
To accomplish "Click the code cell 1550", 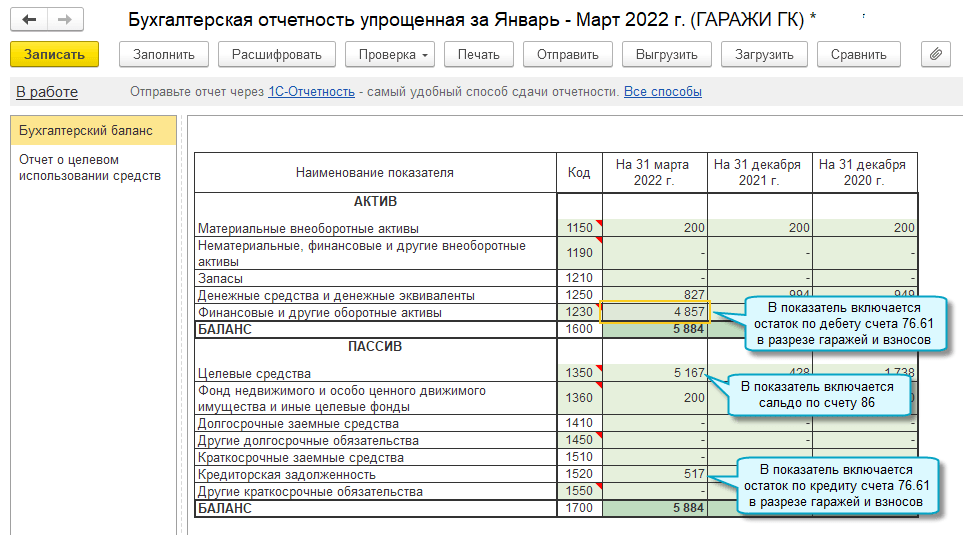I will [579, 491].
